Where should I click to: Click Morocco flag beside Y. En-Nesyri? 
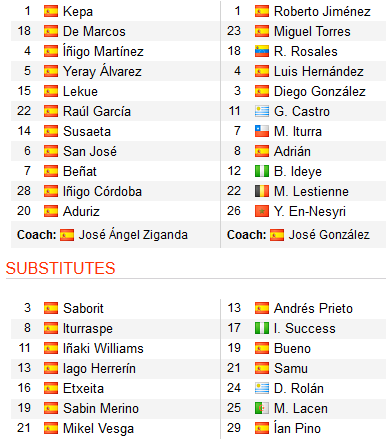(262, 211)
